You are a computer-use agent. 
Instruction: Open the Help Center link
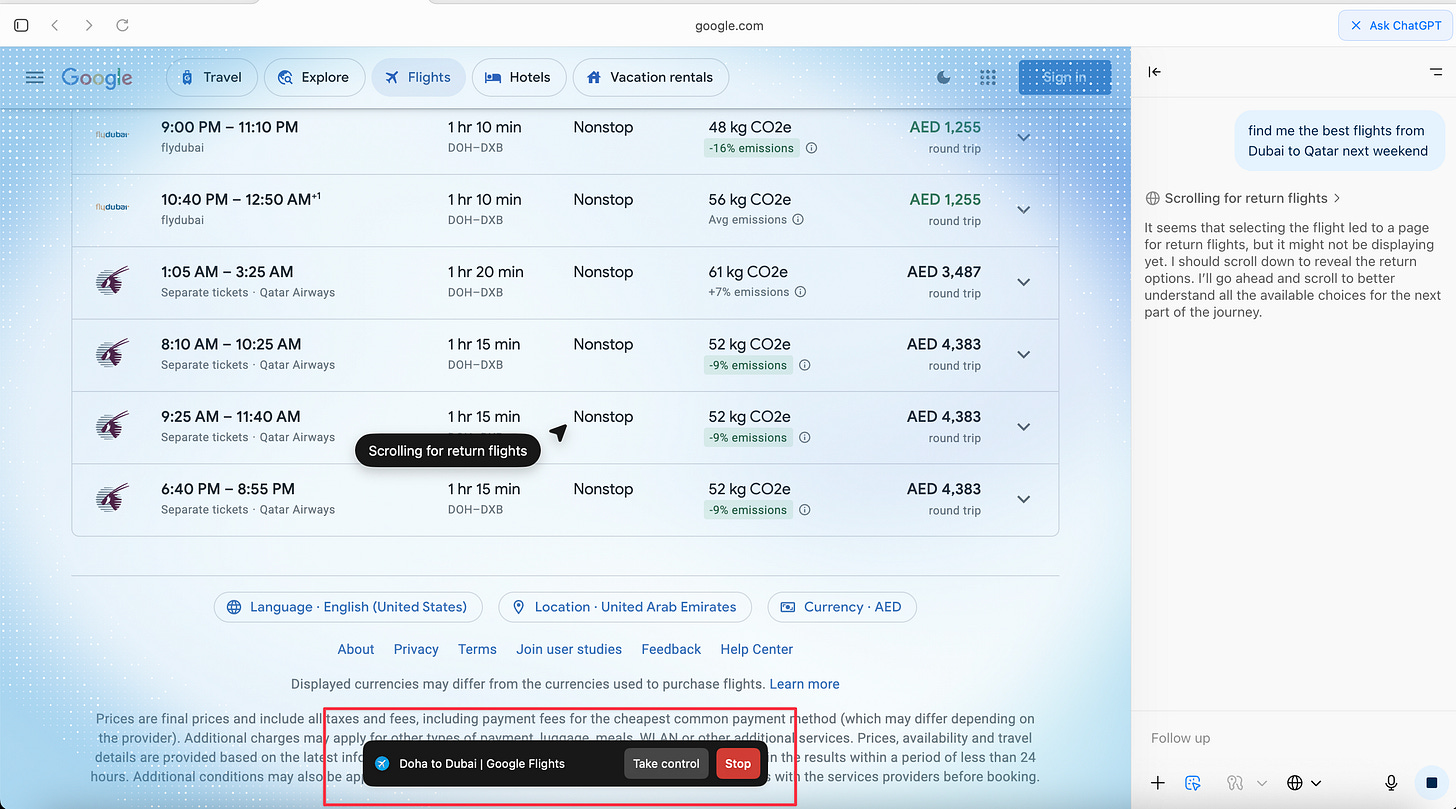[x=757, y=649]
